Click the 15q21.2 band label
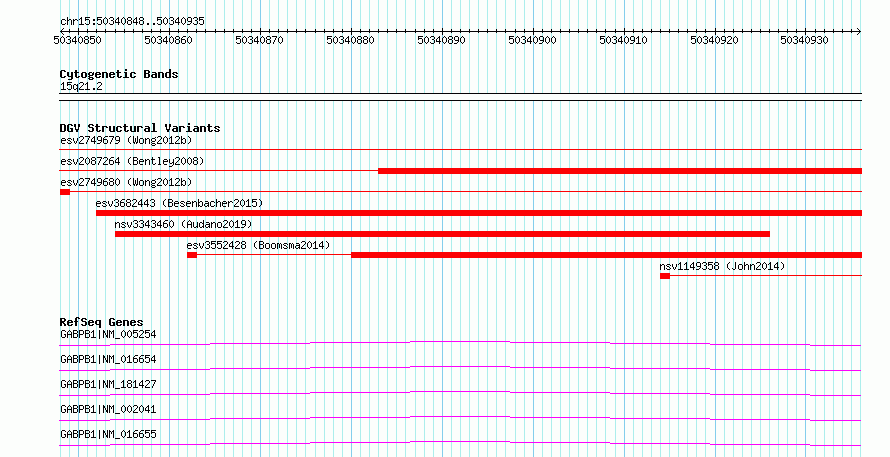The image size is (890, 457). [81, 87]
